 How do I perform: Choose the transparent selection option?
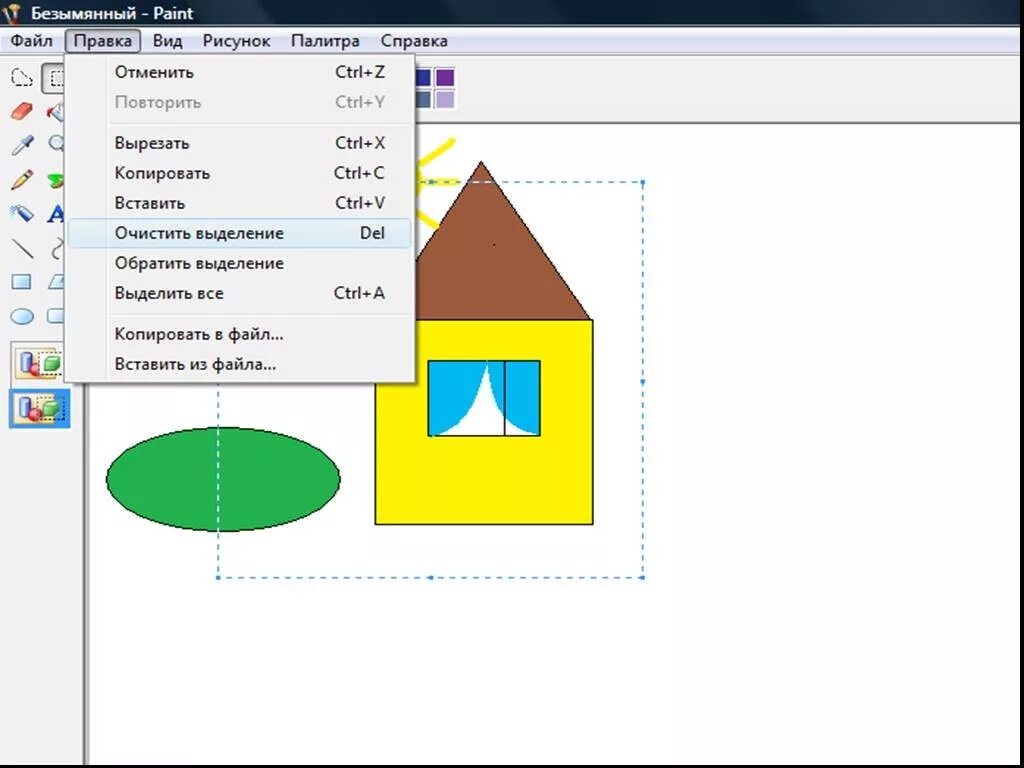tap(39, 409)
